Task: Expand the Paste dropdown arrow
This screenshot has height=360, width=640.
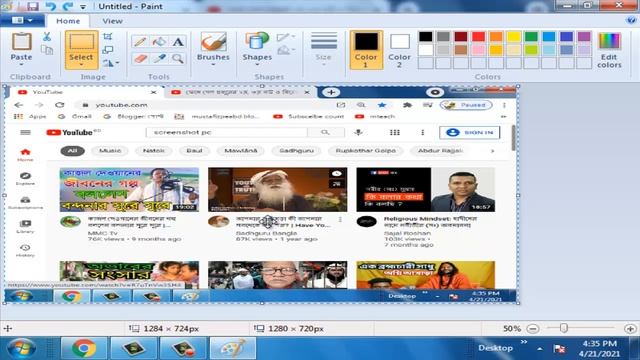Action: [21, 64]
